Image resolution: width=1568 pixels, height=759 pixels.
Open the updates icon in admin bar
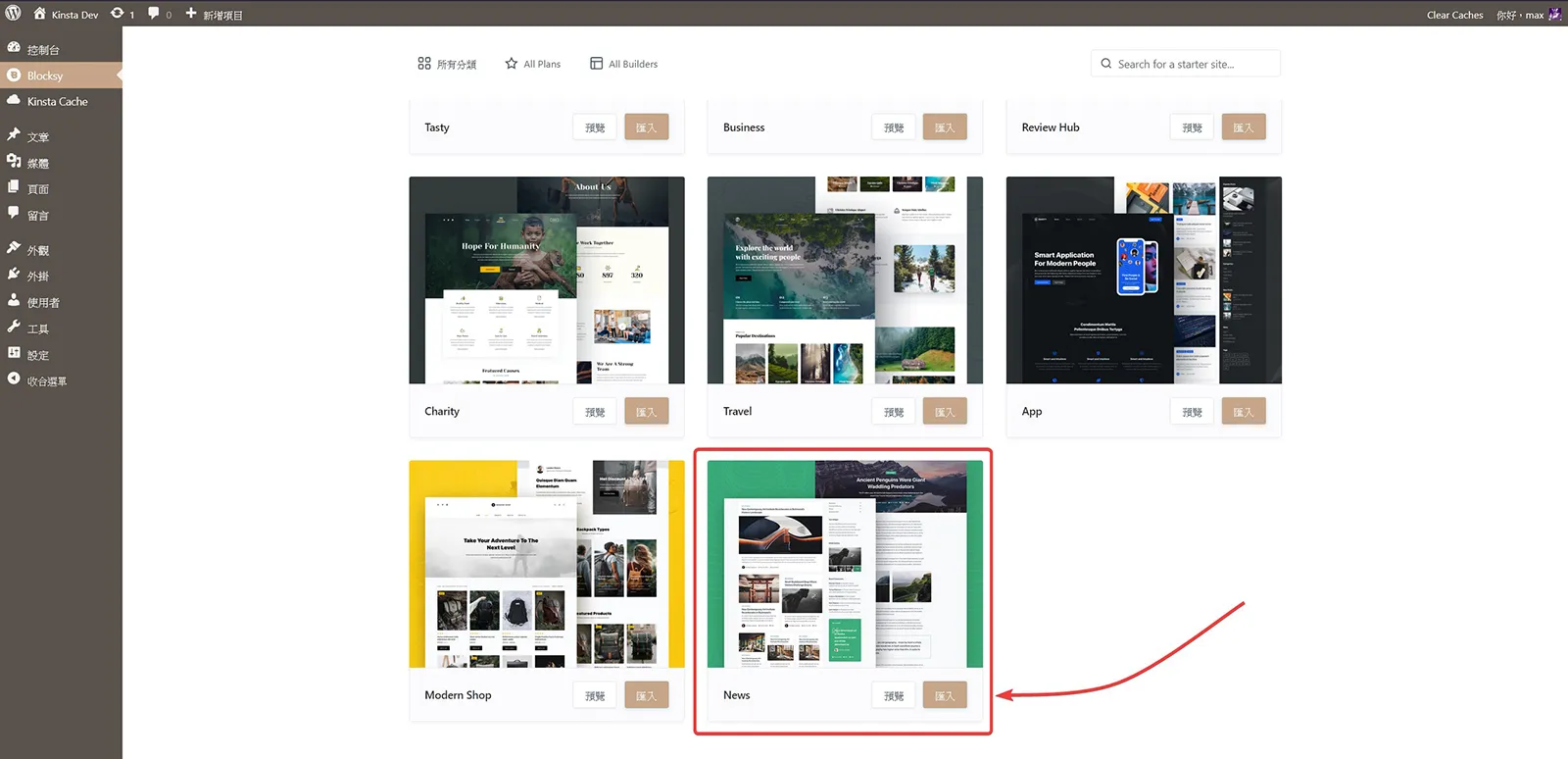[x=118, y=14]
